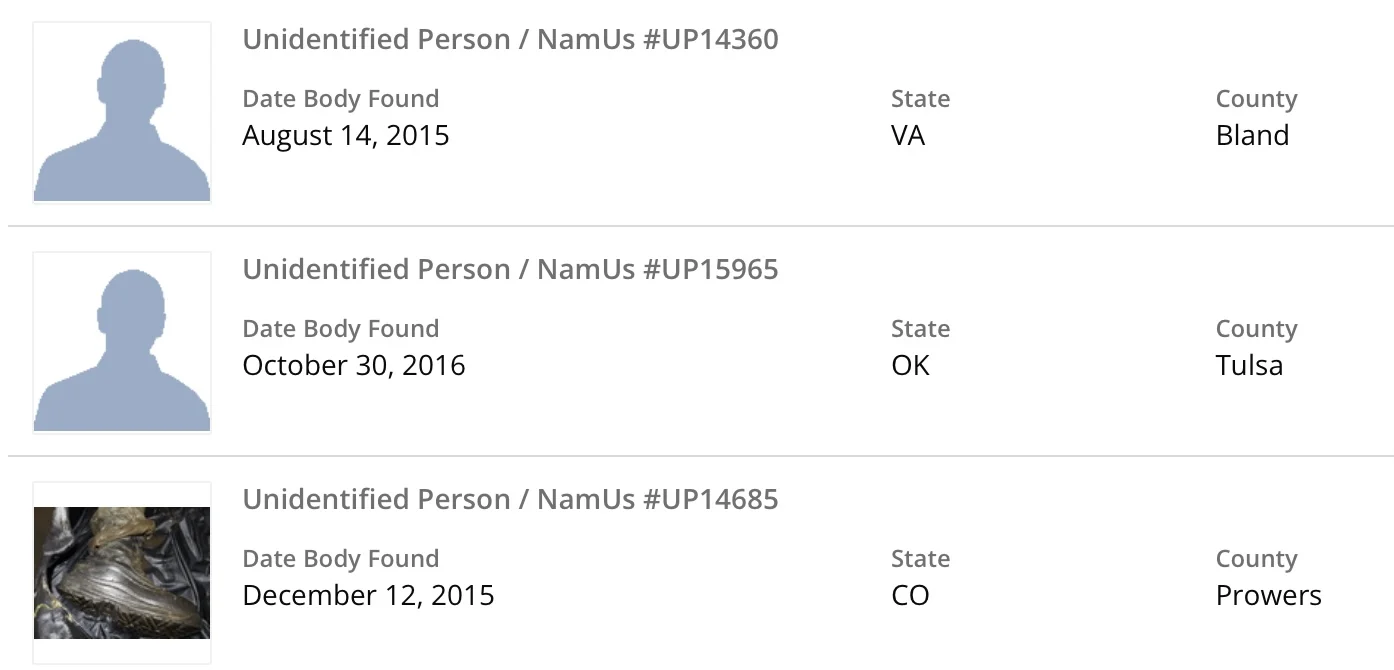
Task: Open the UP14360 placeholder silhouette thumbnail
Action: [122, 113]
